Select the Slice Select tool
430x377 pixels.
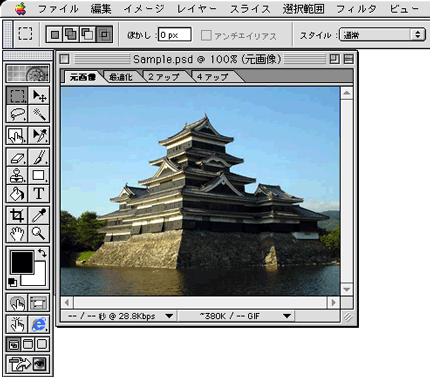point(39,135)
